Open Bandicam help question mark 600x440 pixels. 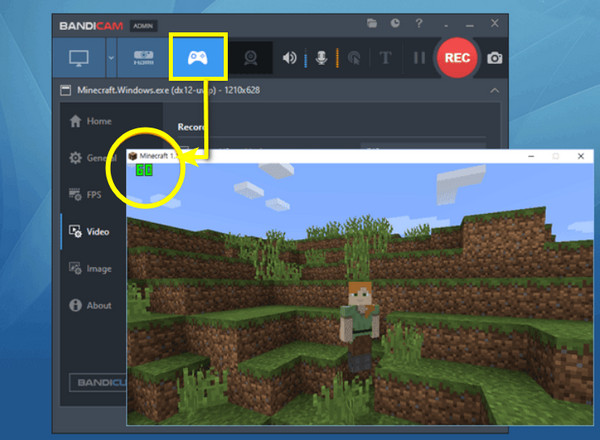pos(419,23)
